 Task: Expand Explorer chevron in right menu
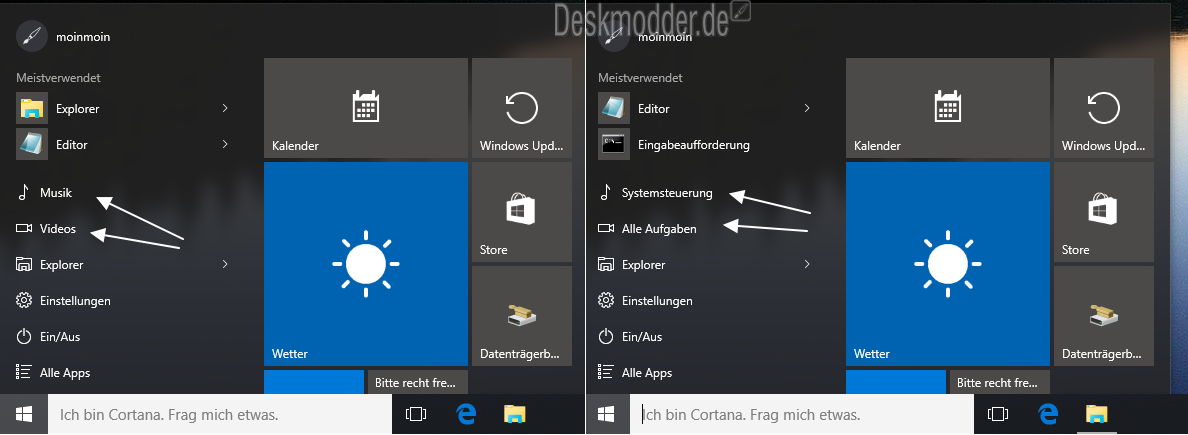pyautogui.click(x=807, y=264)
